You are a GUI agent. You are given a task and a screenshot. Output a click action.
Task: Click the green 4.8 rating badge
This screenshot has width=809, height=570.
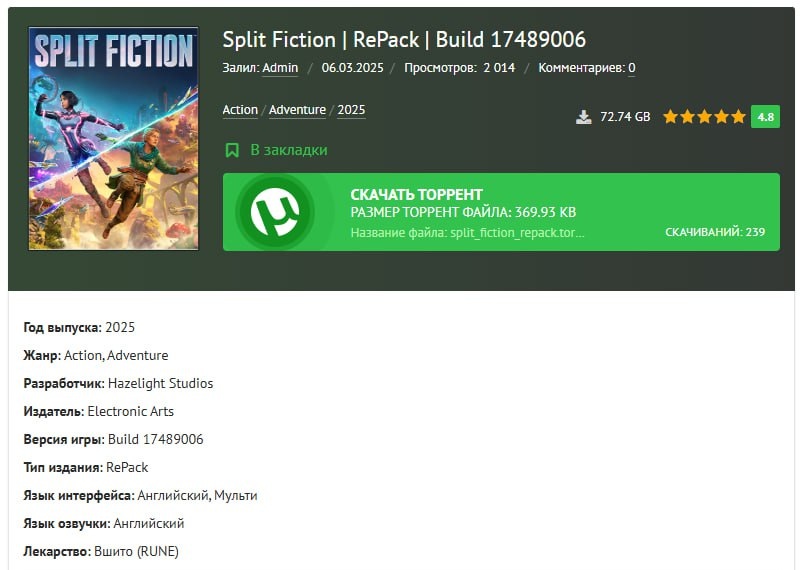click(766, 117)
